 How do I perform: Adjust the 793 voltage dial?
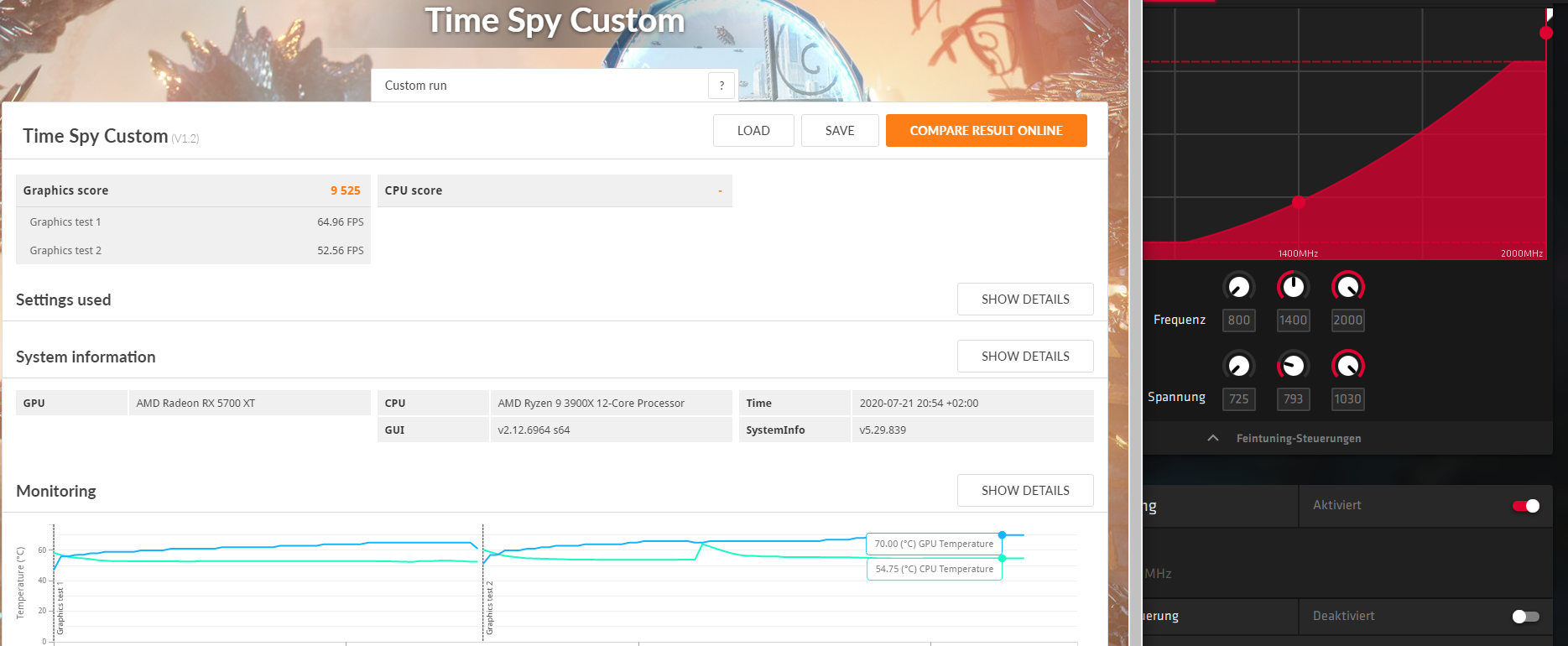coord(1294,366)
